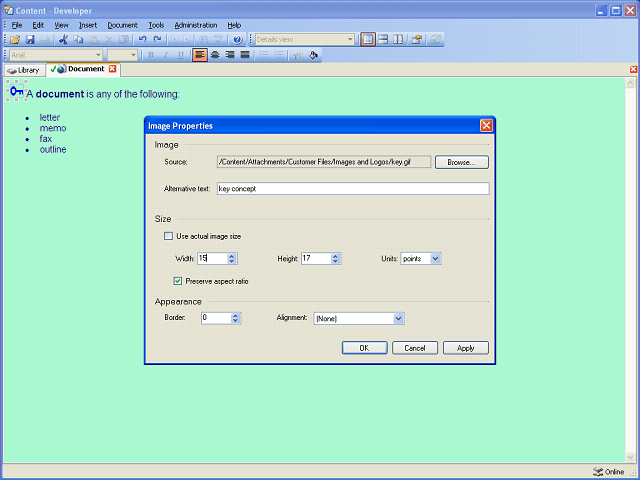Viewport: 640px width, 480px height.
Task: Open the Help menu
Action: 234,25
